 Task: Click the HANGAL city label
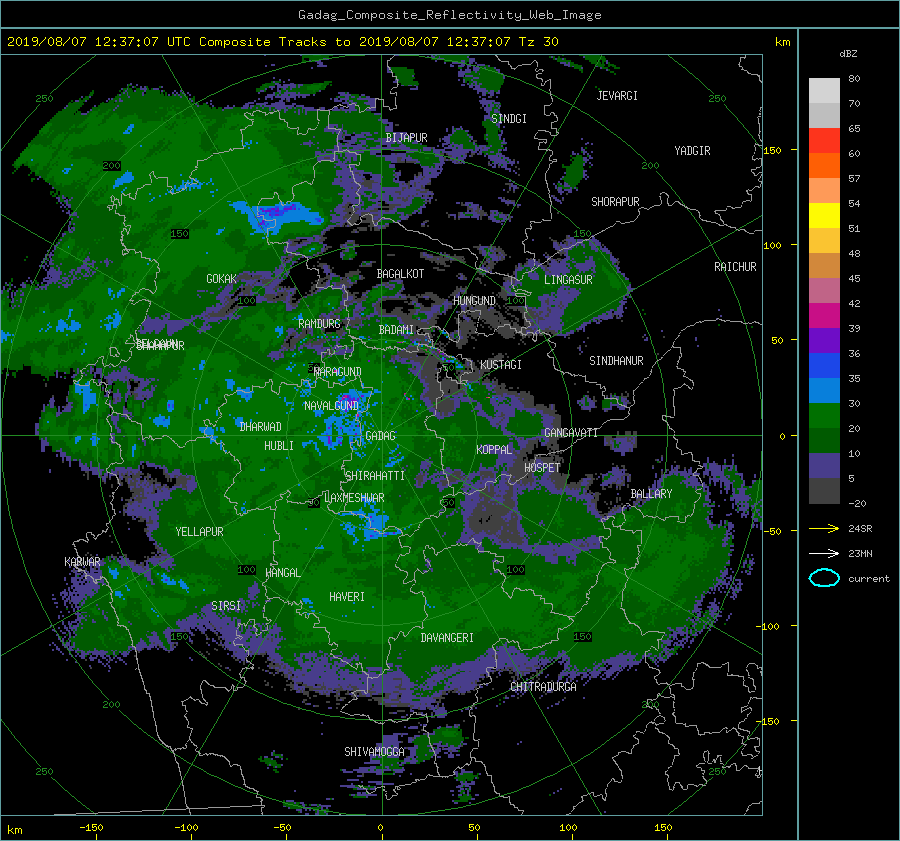tap(282, 573)
